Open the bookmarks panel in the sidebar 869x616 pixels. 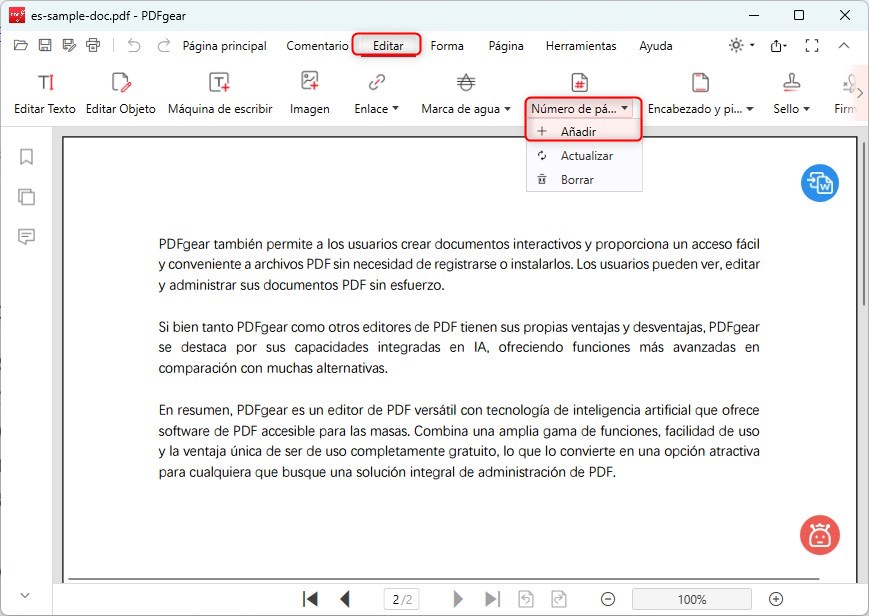point(25,156)
